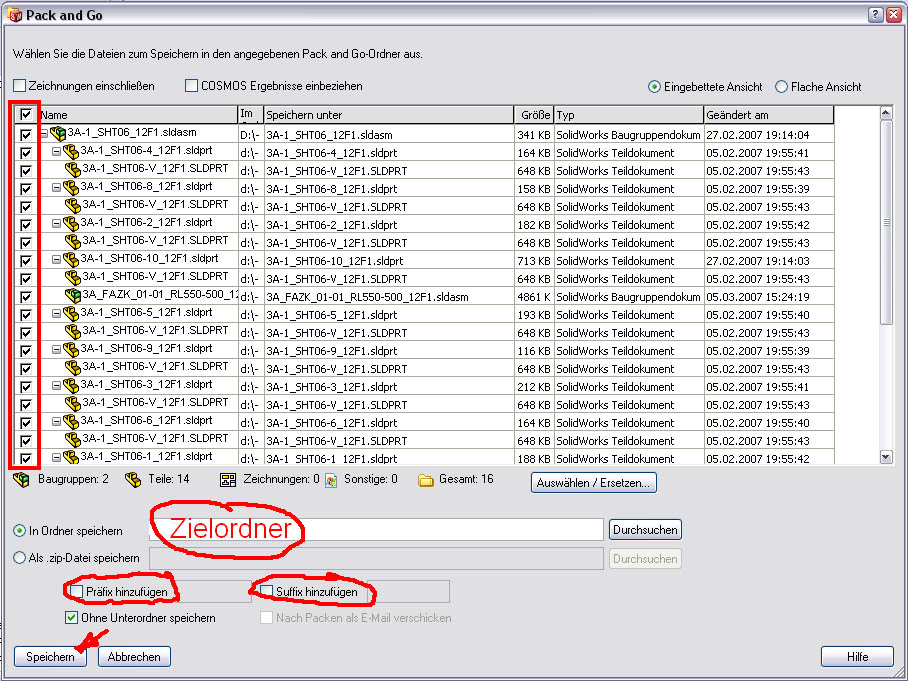Uncheck the 3A-1_SHT06-10_12F1.sldprt row checkbox
The width and height of the screenshot is (908, 681).
coord(25,260)
